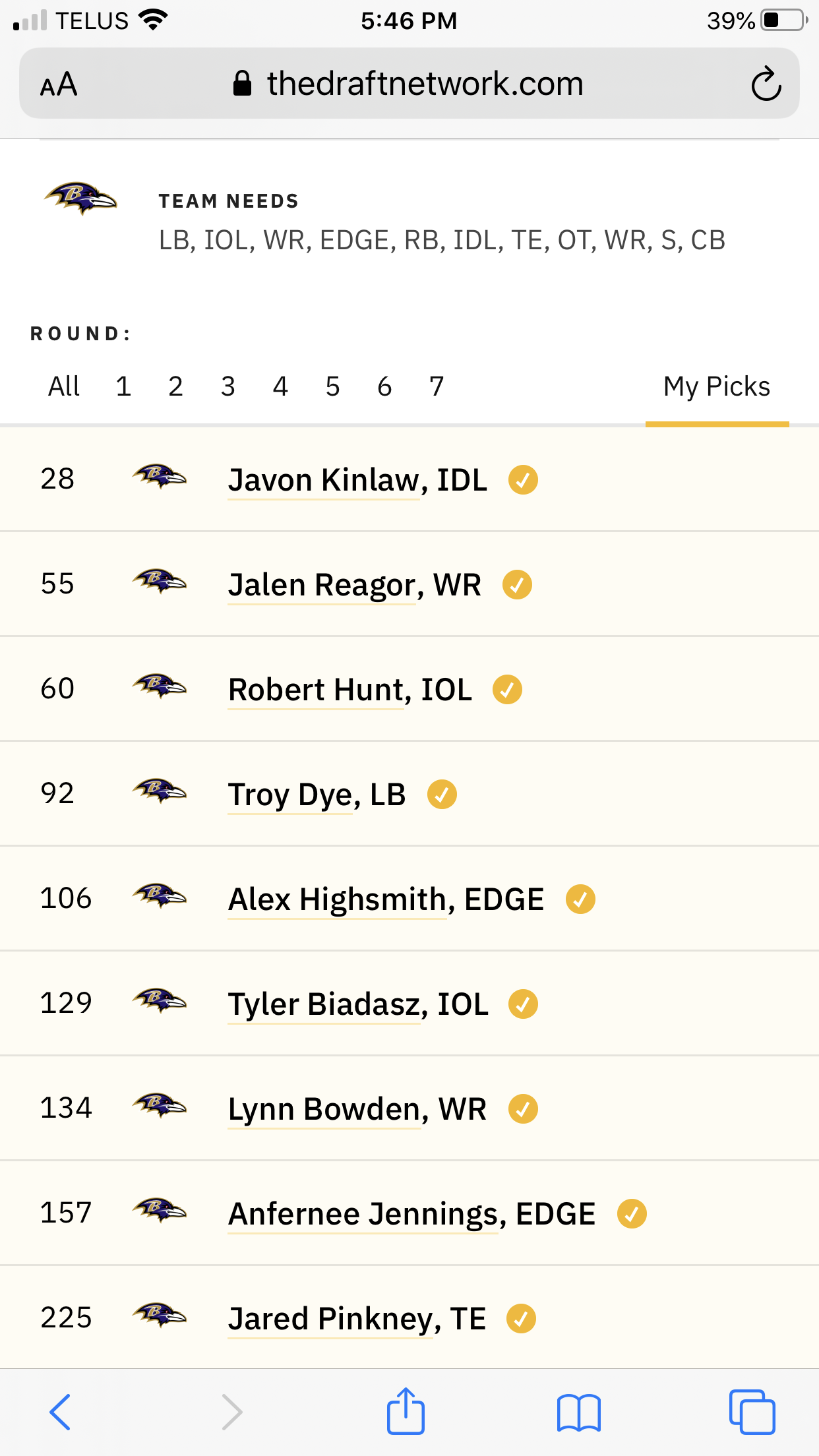819x1456 pixels.
Task: Tap the Safari back arrow
Action: click(x=60, y=1412)
